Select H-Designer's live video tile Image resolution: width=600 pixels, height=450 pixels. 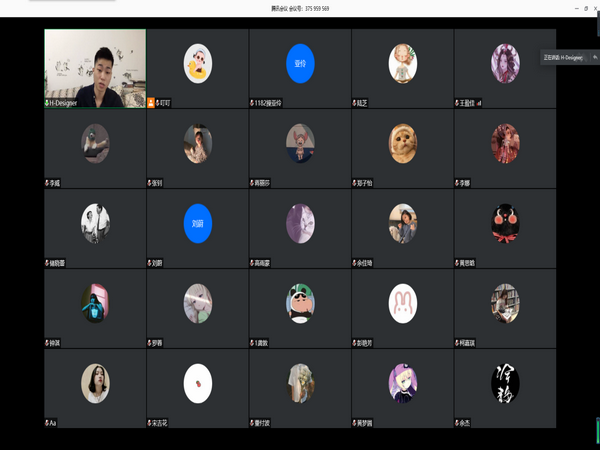coord(95,65)
